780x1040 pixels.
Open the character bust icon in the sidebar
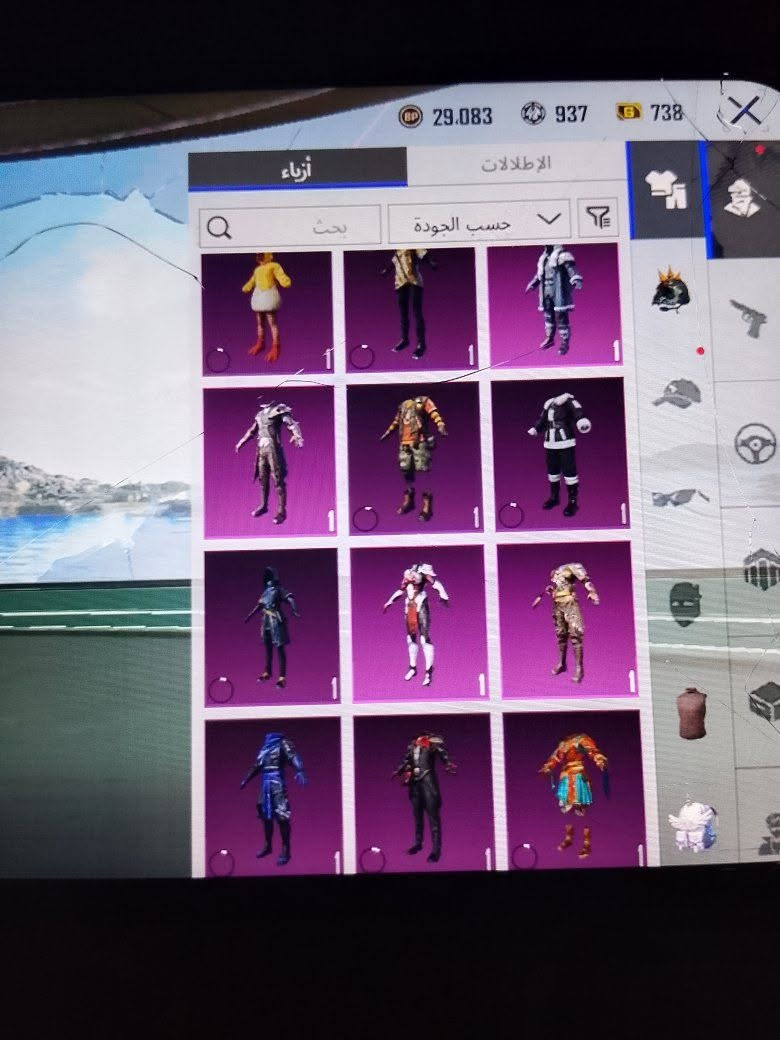click(x=744, y=199)
